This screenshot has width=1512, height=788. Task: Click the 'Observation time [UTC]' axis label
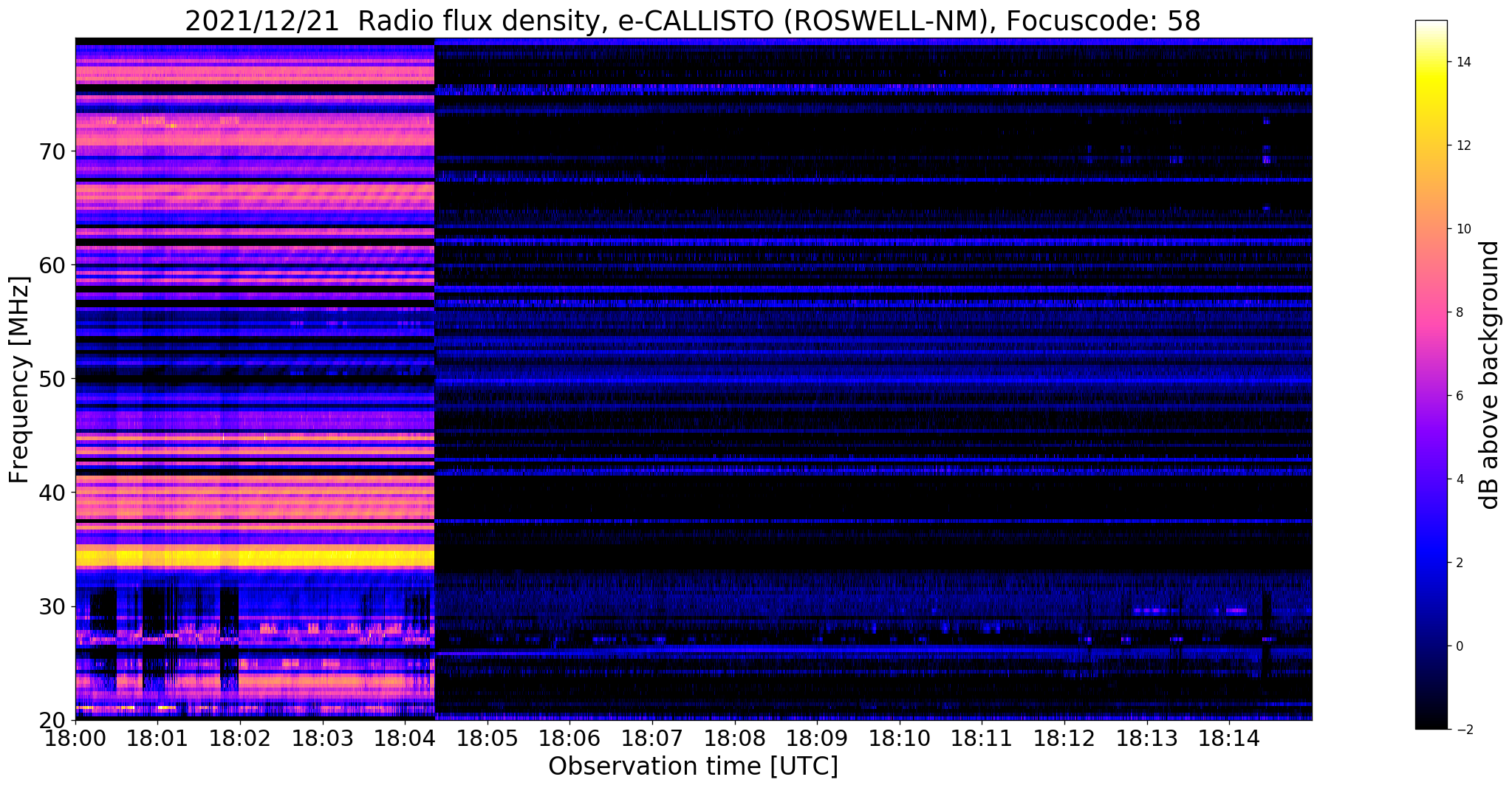point(693,767)
